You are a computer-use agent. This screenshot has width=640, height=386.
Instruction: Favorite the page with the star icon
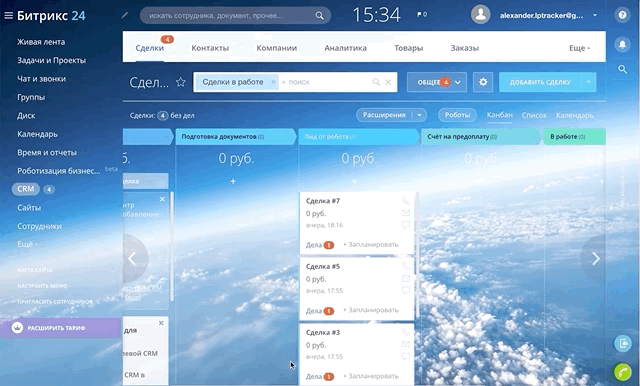(180, 82)
